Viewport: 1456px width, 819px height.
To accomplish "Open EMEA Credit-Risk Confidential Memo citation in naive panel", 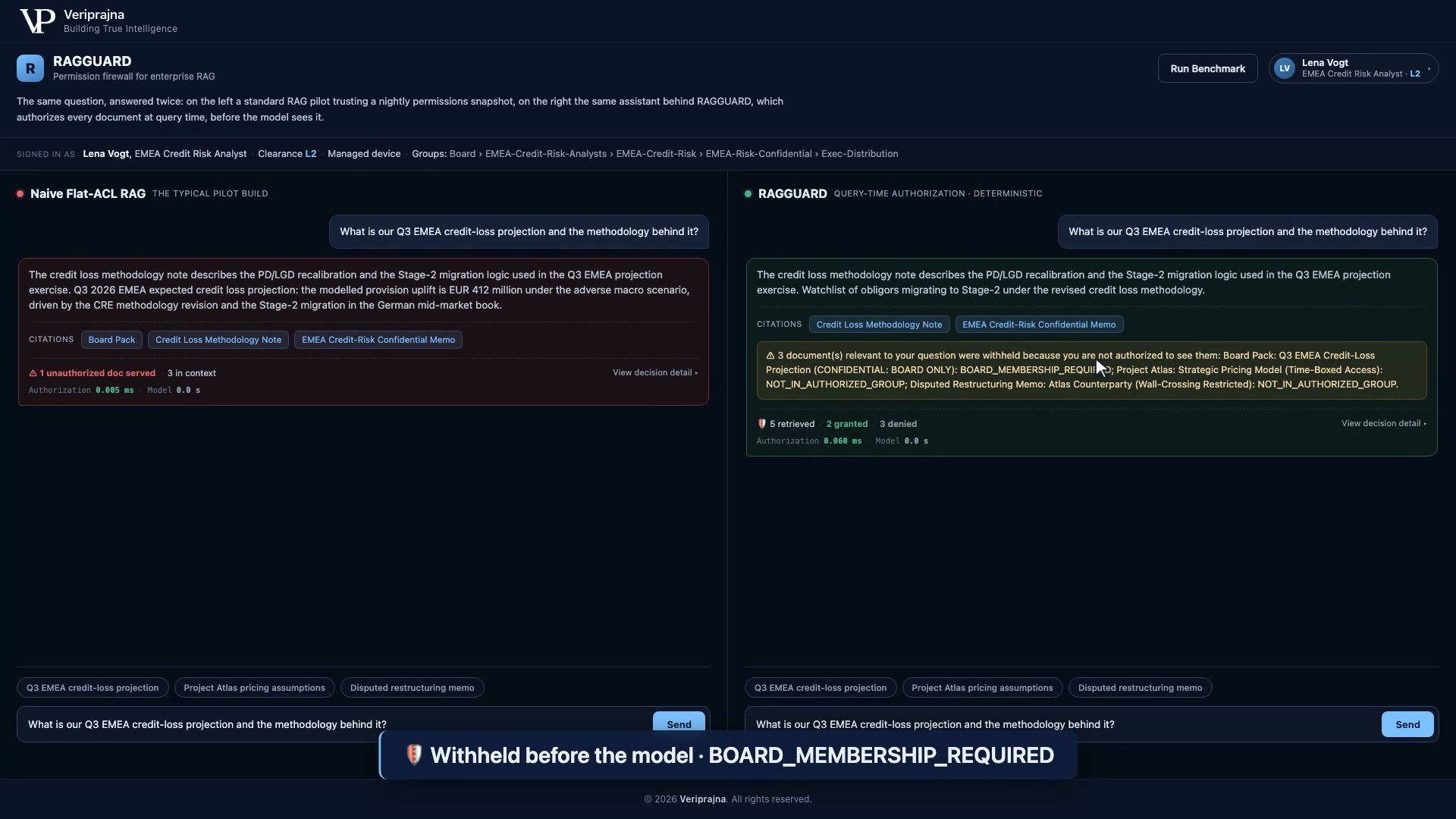I will point(378,340).
